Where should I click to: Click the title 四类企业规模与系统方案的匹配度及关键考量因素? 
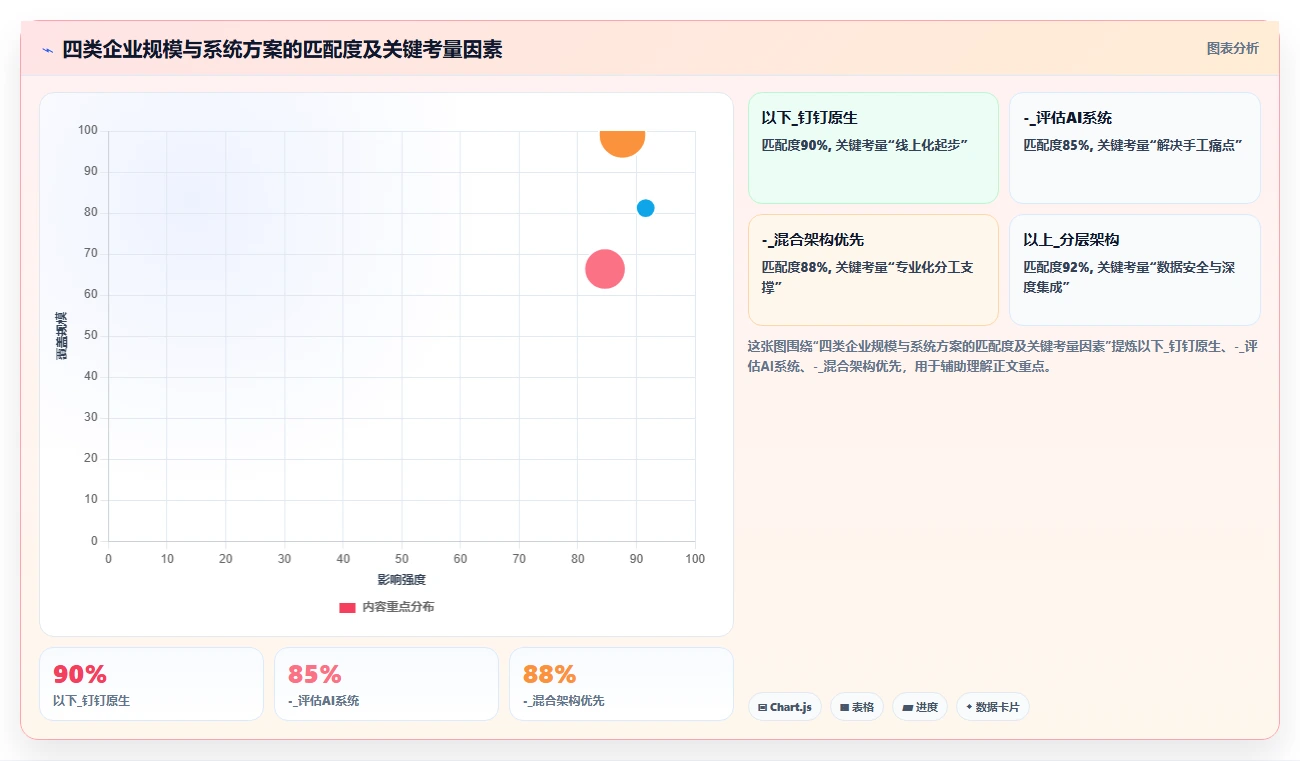point(283,49)
